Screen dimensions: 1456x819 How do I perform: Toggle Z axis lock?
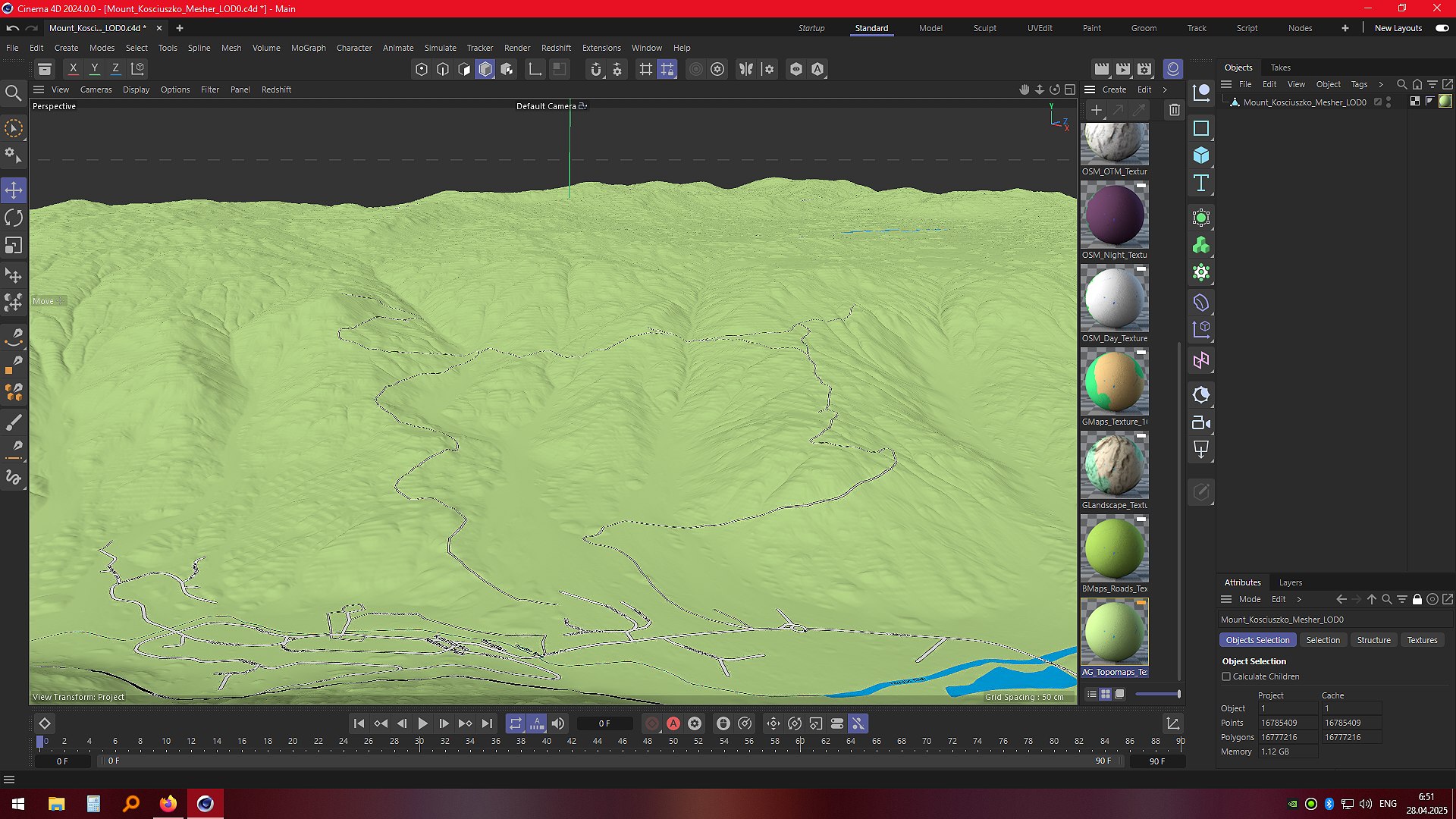click(x=116, y=69)
